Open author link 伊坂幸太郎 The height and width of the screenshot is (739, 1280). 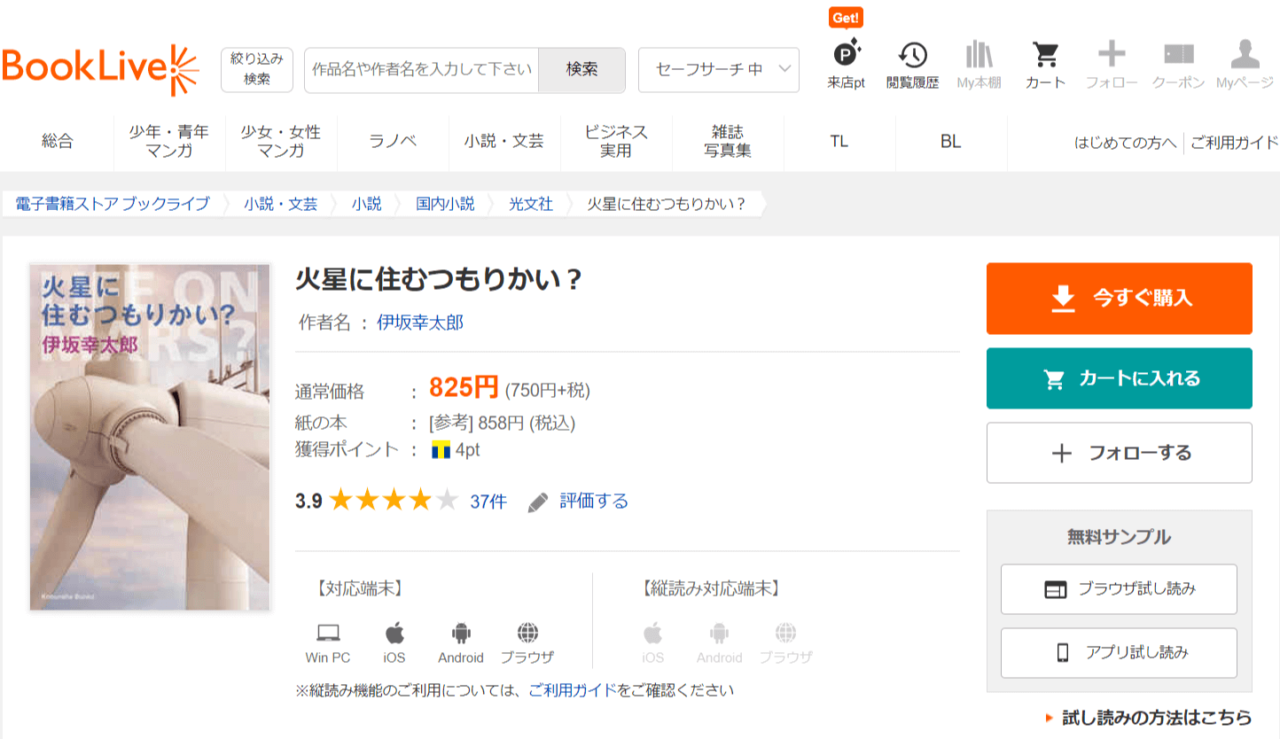coord(420,323)
